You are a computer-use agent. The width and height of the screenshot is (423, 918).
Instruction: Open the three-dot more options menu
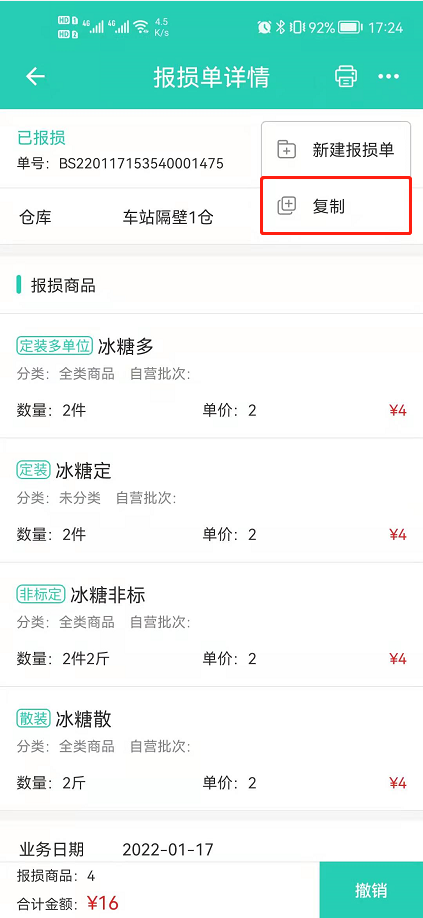pos(388,77)
